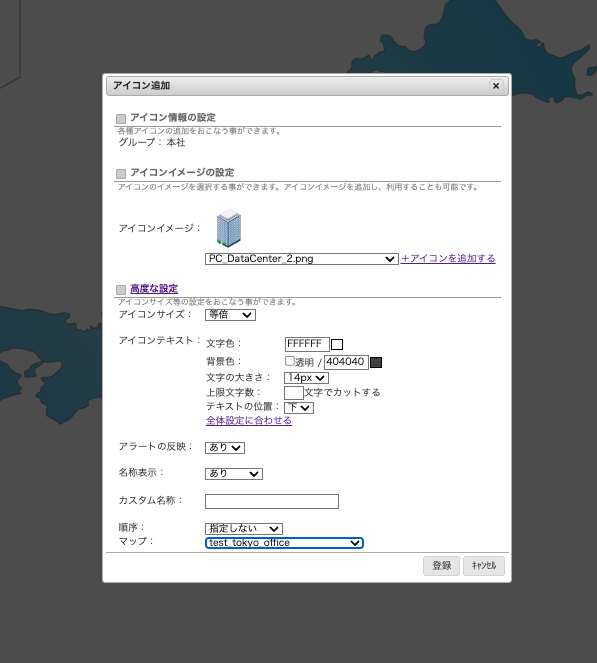This screenshot has width=597, height=663.
Task: Enable the 透明 background checkbox
Action: click(290, 361)
